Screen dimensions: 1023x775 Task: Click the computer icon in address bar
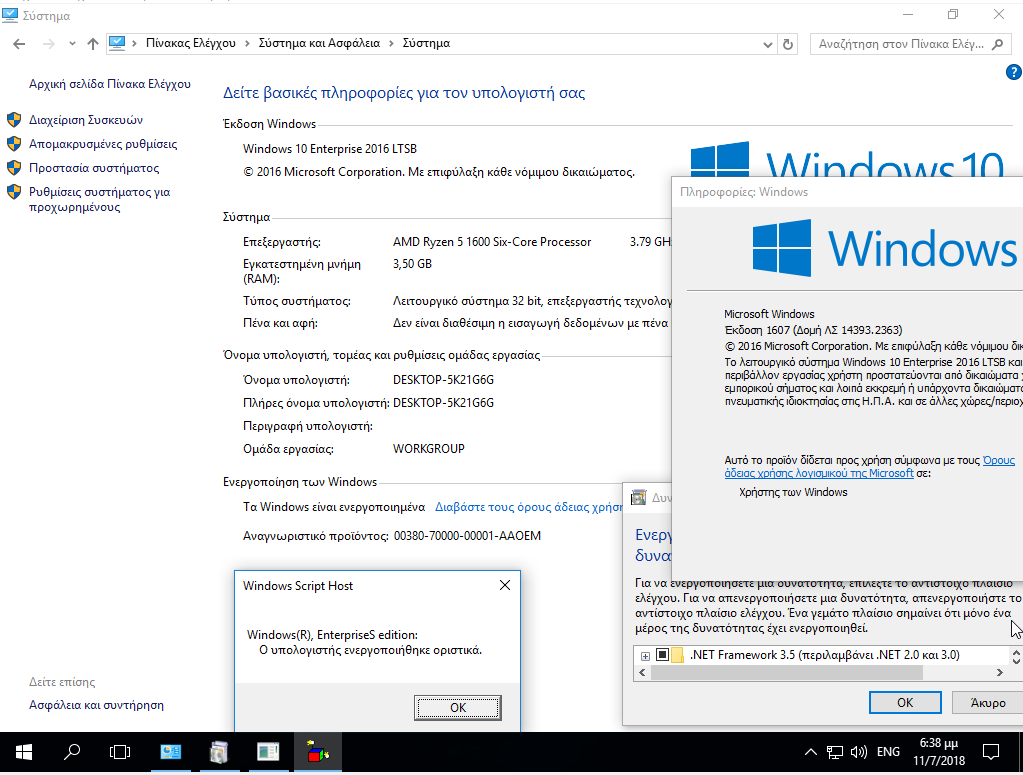pyautogui.click(x=117, y=43)
